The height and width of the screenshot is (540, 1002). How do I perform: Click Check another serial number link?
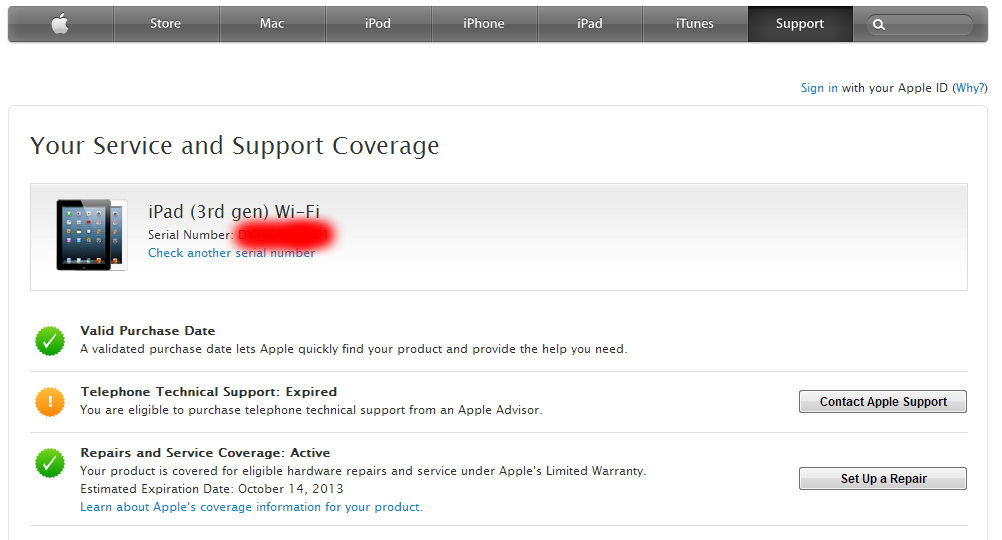coord(231,253)
